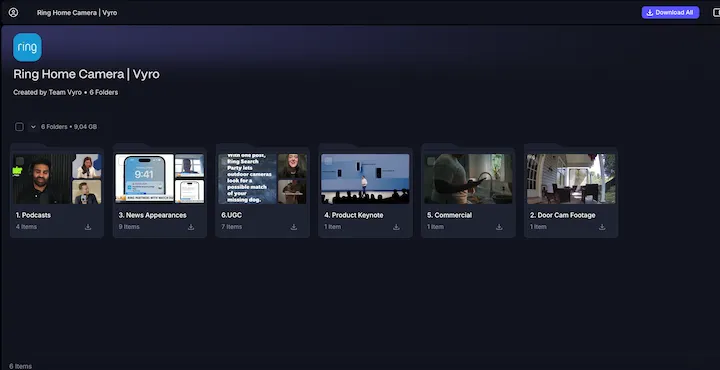Screen dimensions: 720x370
Task: Download the 5. Commercial folder
Action: (499, 227)
